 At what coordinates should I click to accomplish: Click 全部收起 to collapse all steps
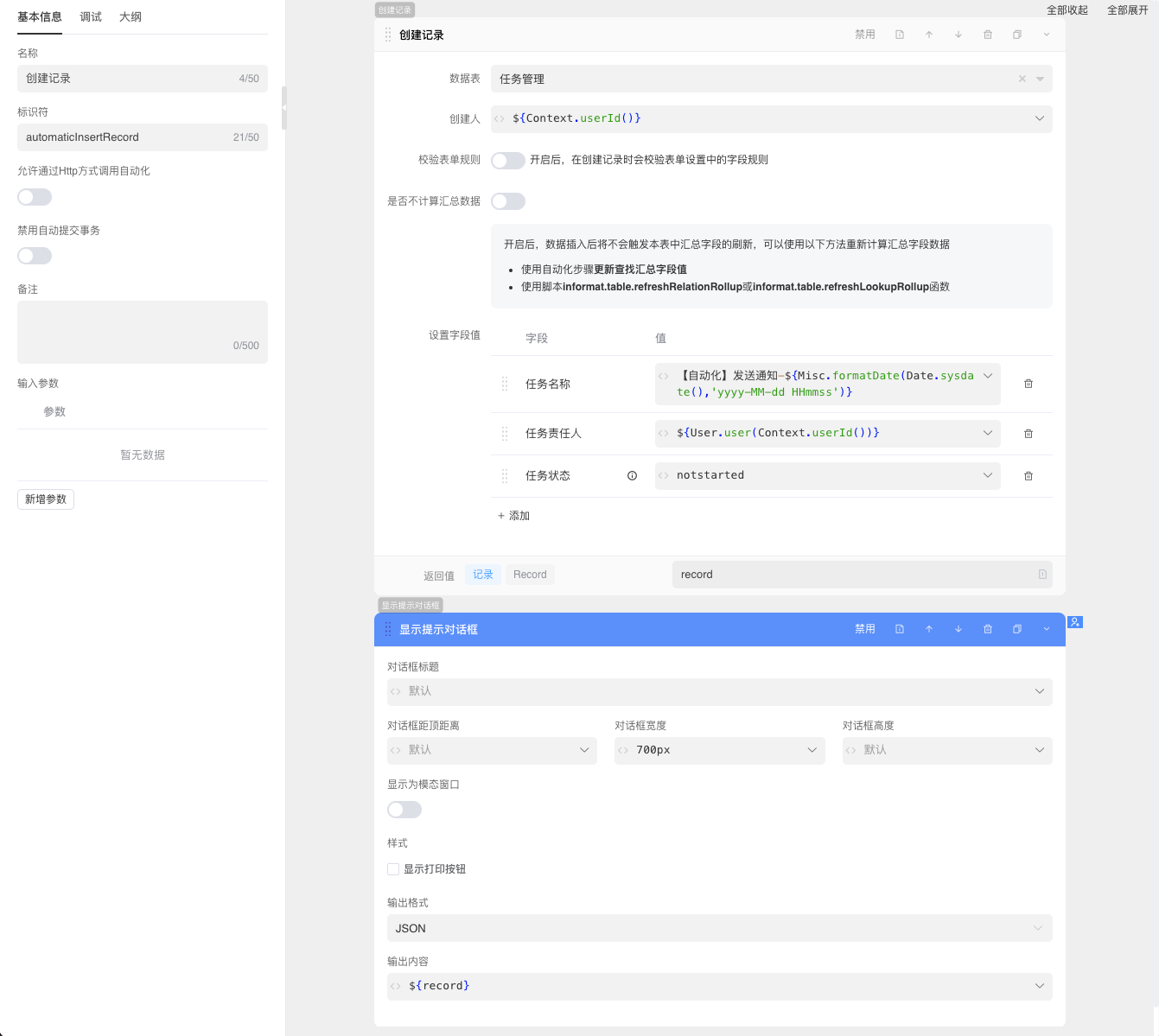[x=1067, y=10]
